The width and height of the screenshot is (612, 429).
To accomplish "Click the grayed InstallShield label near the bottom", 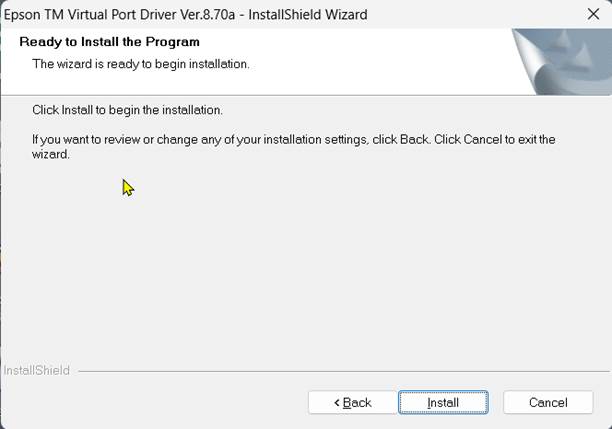I will [x=37, y=370].
